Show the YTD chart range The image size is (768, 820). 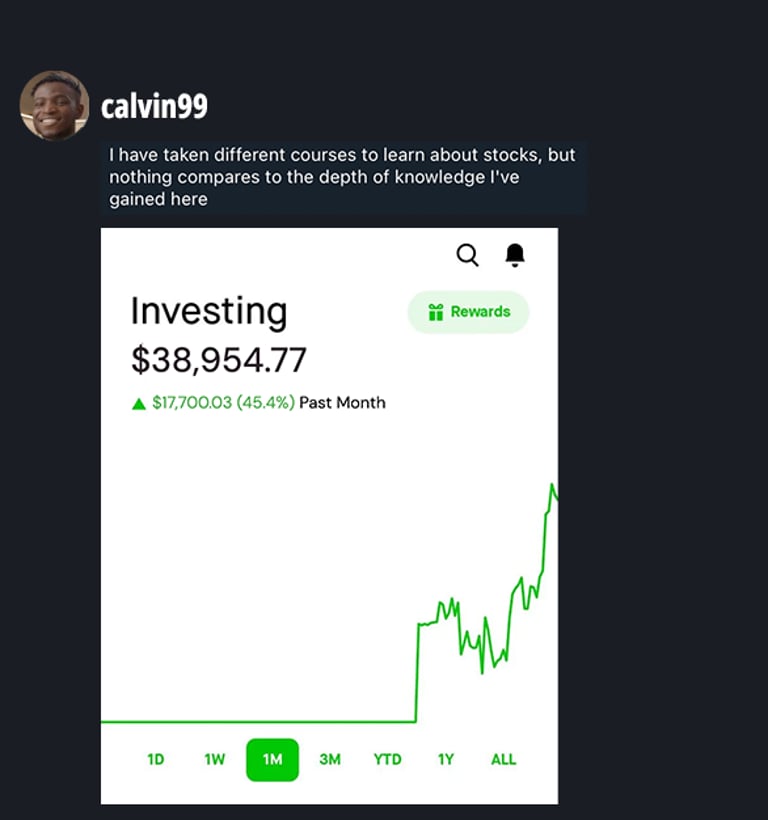tap(387, 759)
